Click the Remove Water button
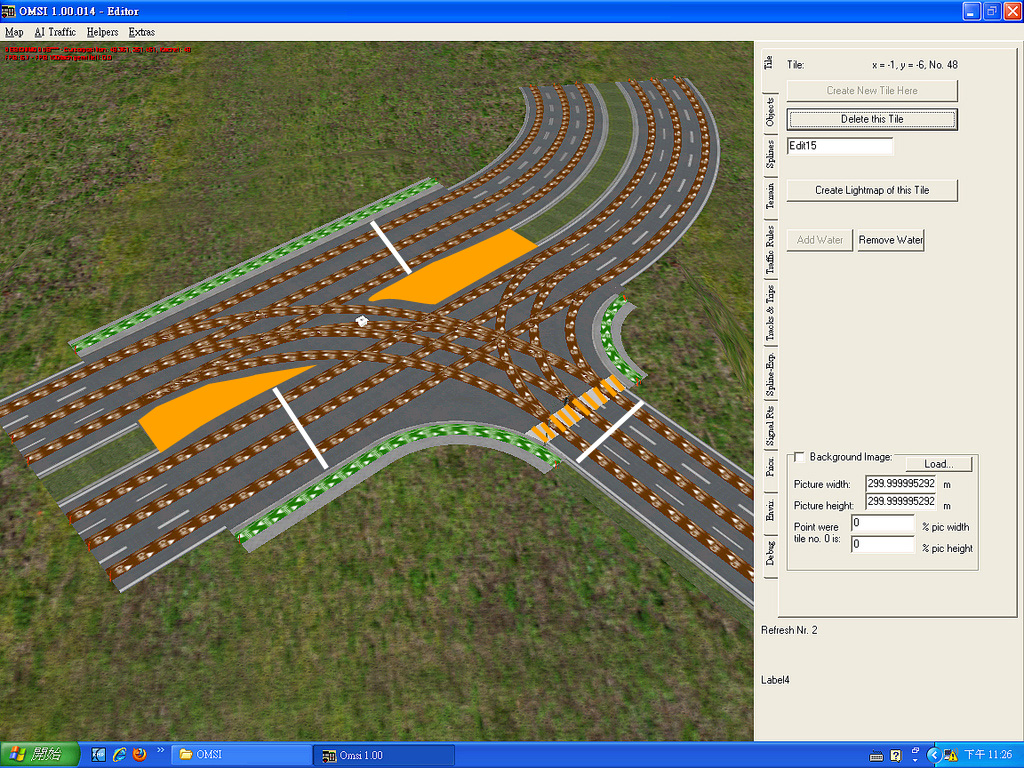Image resolution: width=1024 pixels, height=768 pixels. [891, 240]
